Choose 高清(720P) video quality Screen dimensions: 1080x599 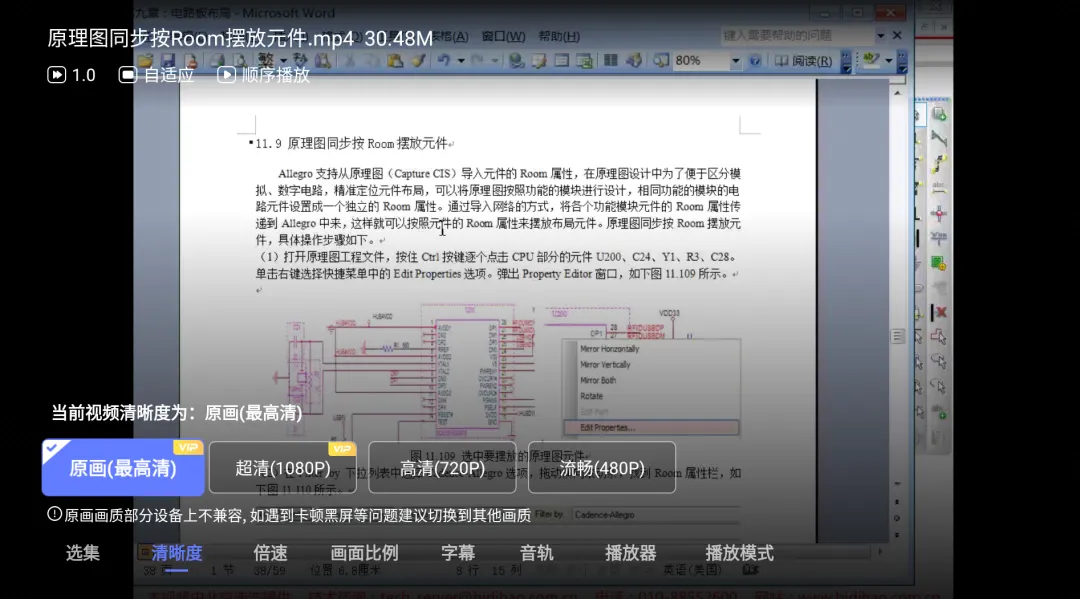point(442,468)
